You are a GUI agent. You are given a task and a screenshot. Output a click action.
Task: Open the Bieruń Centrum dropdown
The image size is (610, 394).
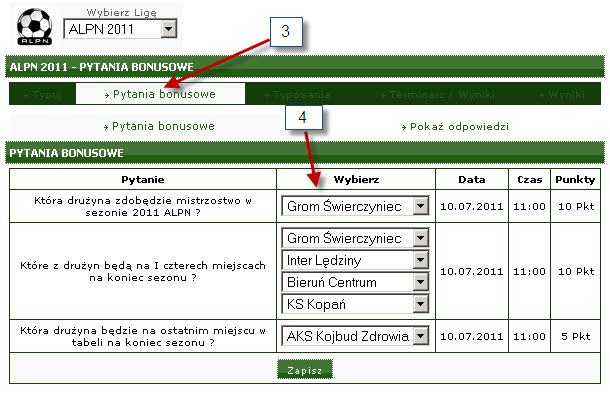click(355, 282)
